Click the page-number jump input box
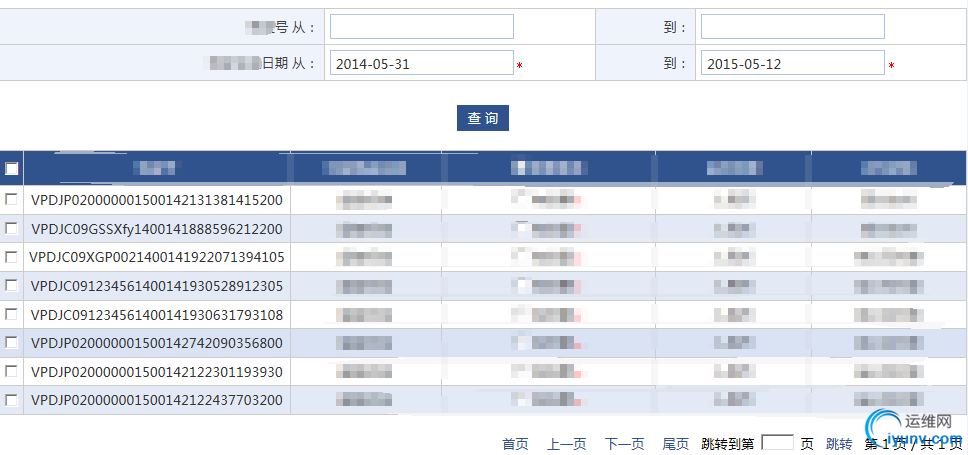The width and height of the screenshot is (968, 455). click(x=778, y=443)
